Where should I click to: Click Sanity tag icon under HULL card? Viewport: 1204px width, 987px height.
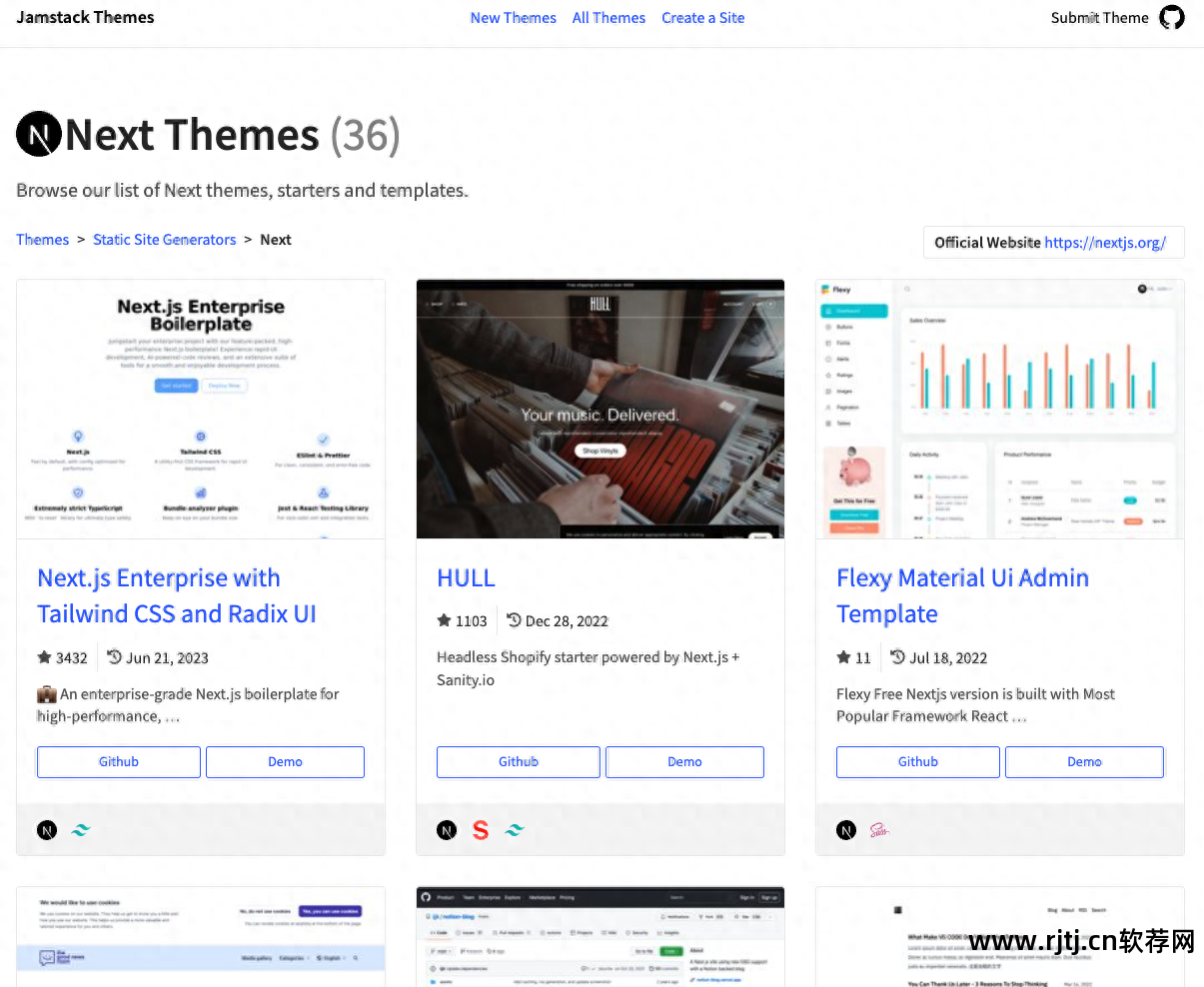click(481, 830)
